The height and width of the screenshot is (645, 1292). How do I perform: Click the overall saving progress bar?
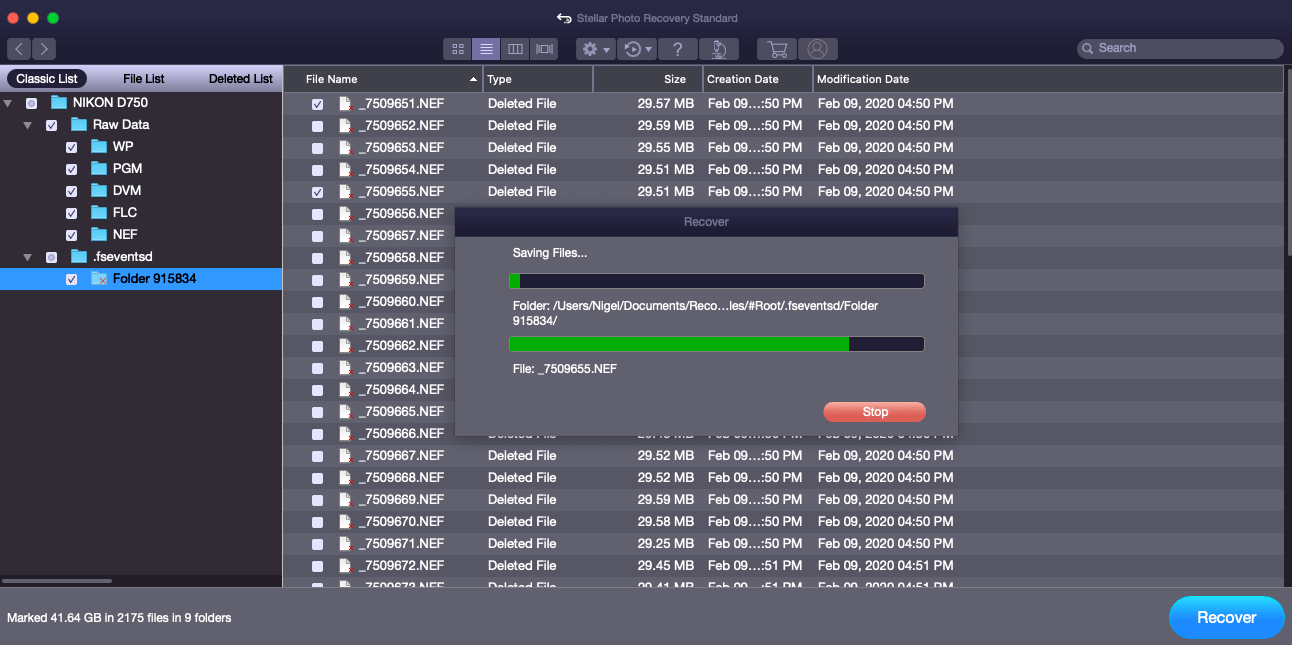[717, 281]
